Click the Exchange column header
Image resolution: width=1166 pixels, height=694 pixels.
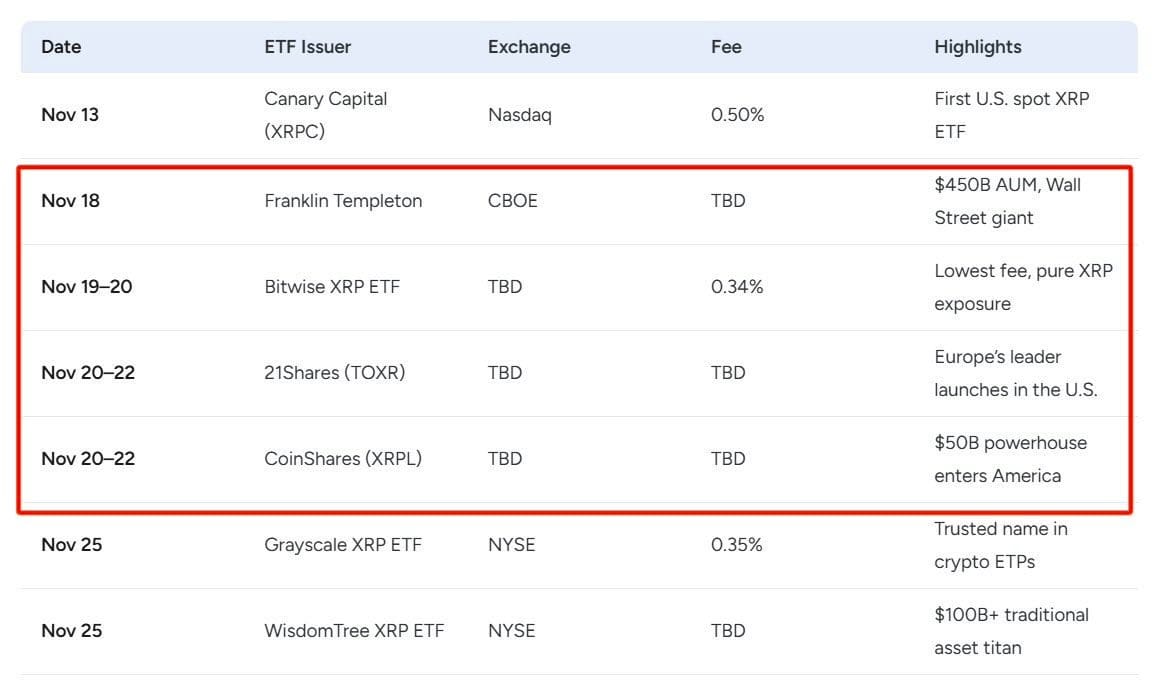click(x=529, y=47)
